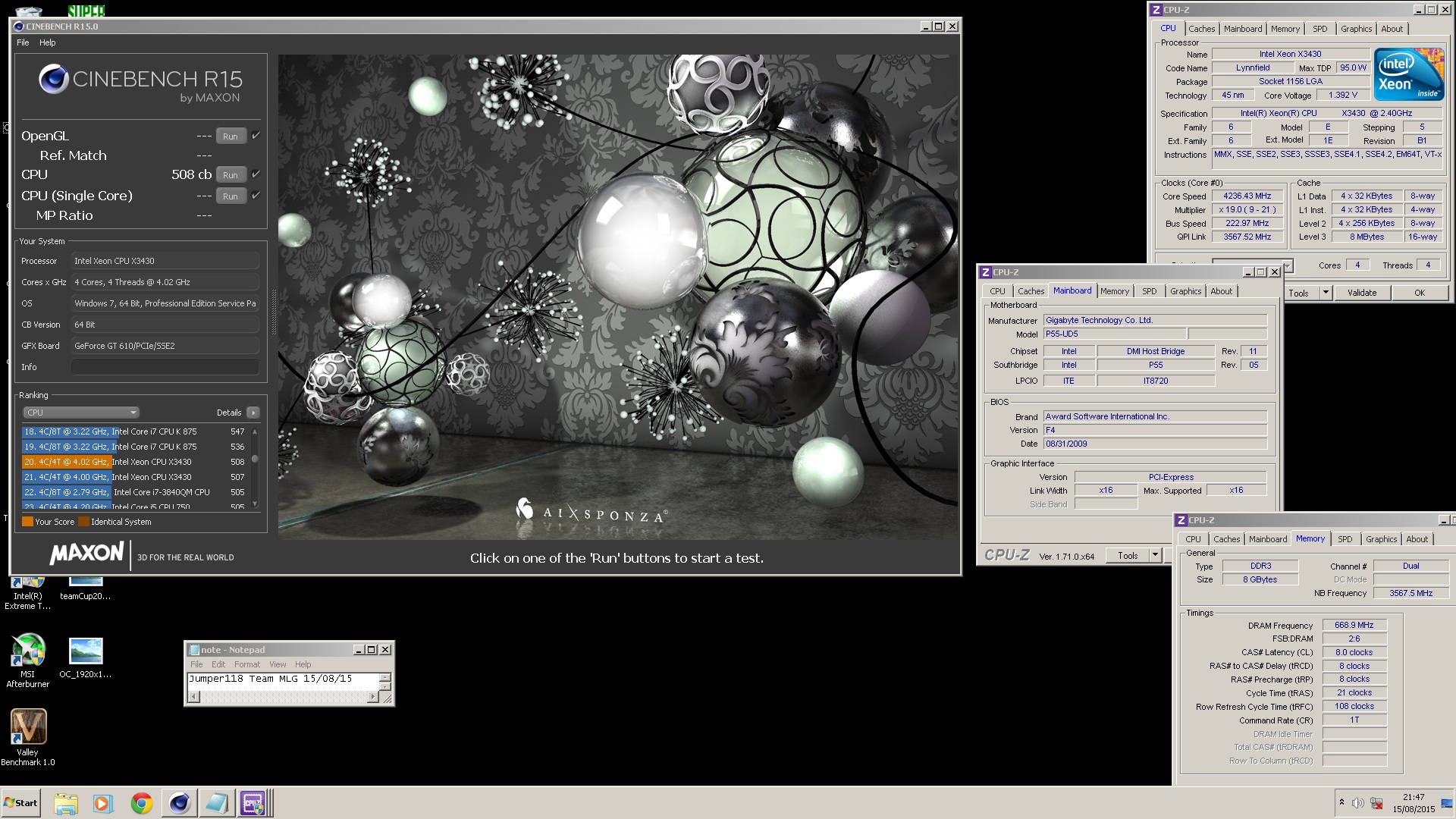This screenshot has height=819, width=1456.
Task: Click the Intel Xeon inside logo in CPU-Z
Action: coord(1409,74)
